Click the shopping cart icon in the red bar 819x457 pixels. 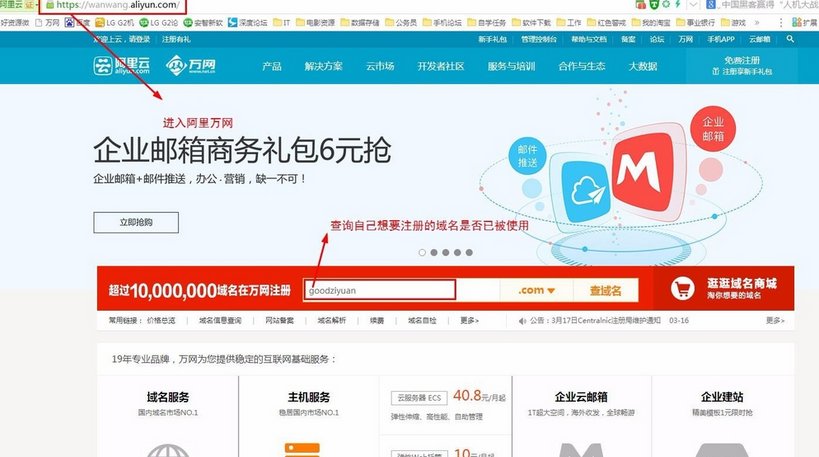pos(682,288)
